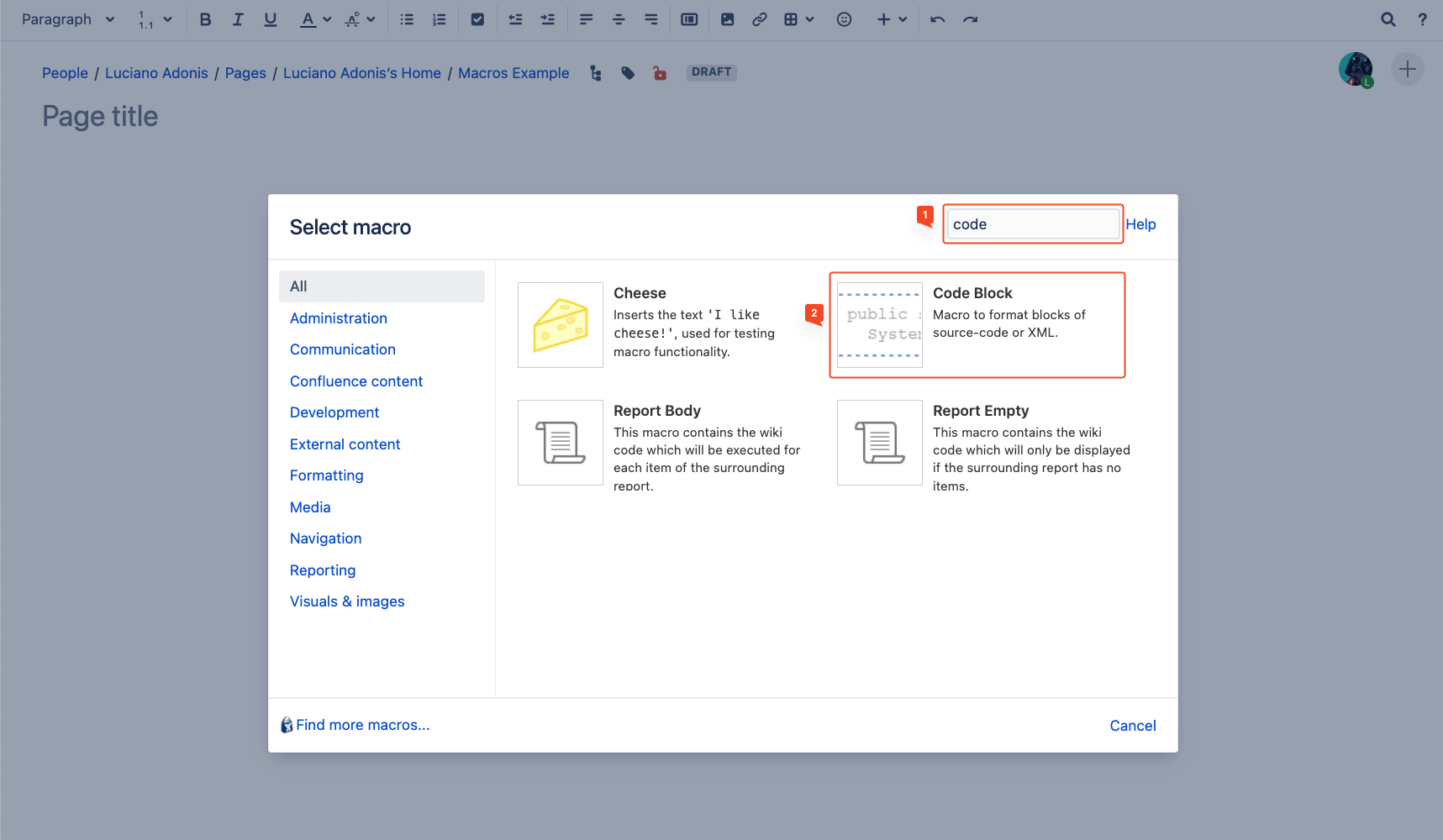This screenshot has height=840, width=1443.
Task: Open the Paragraph style dropdown
Action: (x=67, y=19)
